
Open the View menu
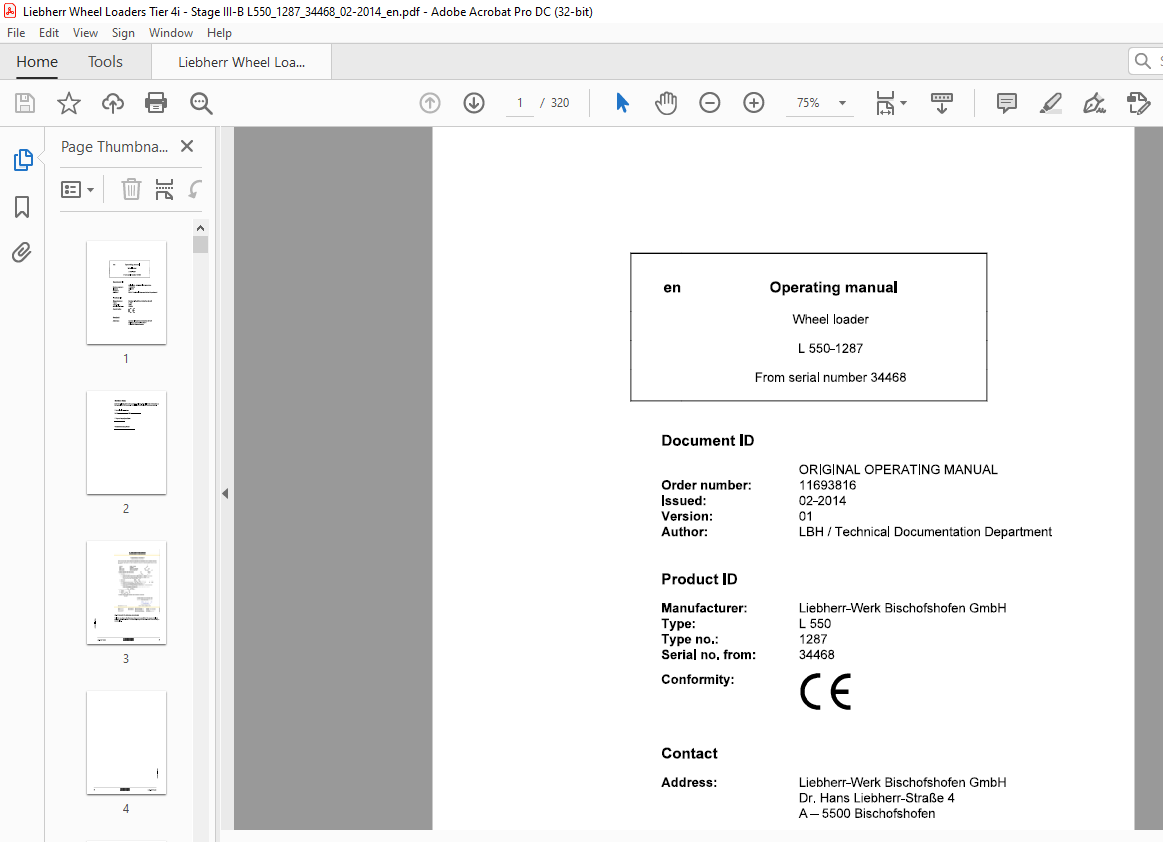click(x=85, y=33)
